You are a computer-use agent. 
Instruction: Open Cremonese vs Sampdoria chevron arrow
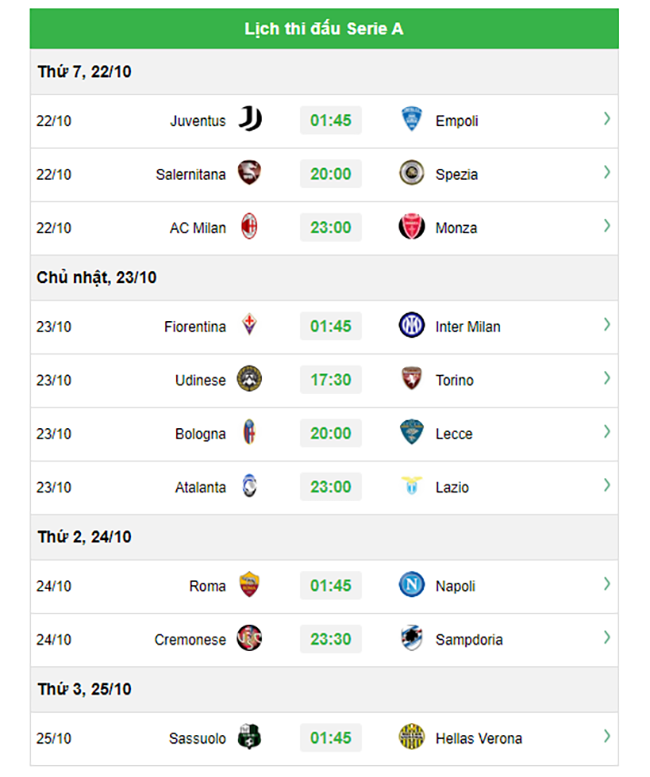[x=606, y=638]
